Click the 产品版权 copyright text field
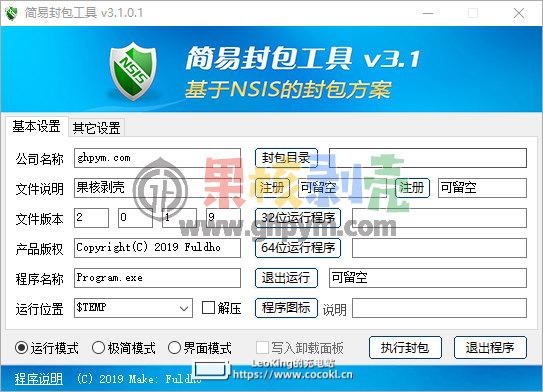This screenshot has height=392, width=543. point(157,248)
